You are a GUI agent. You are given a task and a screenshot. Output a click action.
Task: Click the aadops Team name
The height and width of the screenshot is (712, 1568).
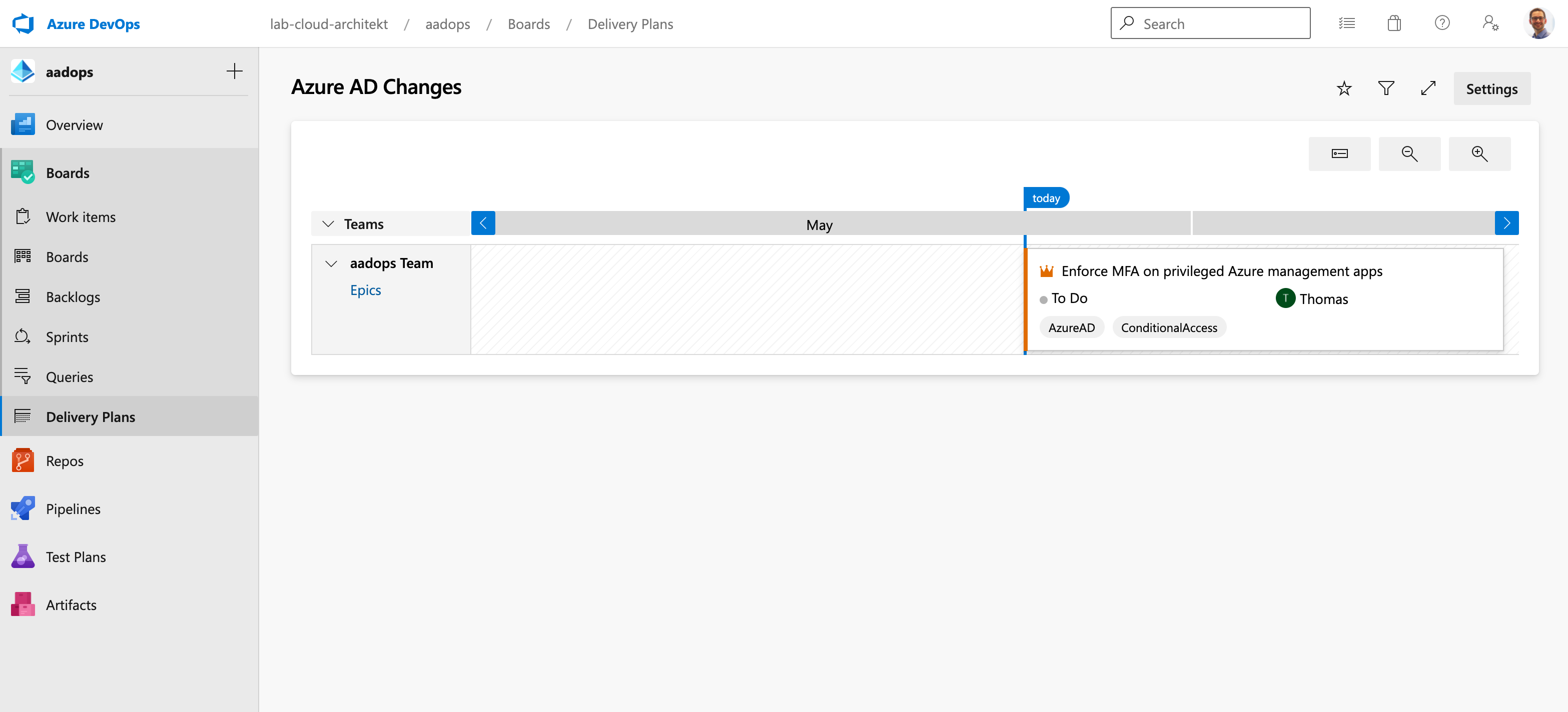[x=391, y=263]
